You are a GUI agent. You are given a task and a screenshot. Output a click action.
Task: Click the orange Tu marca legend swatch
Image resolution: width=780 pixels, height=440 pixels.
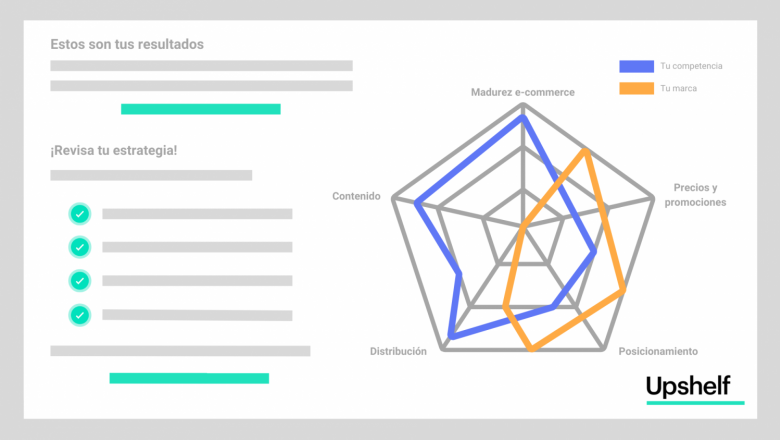coord(636,88)
